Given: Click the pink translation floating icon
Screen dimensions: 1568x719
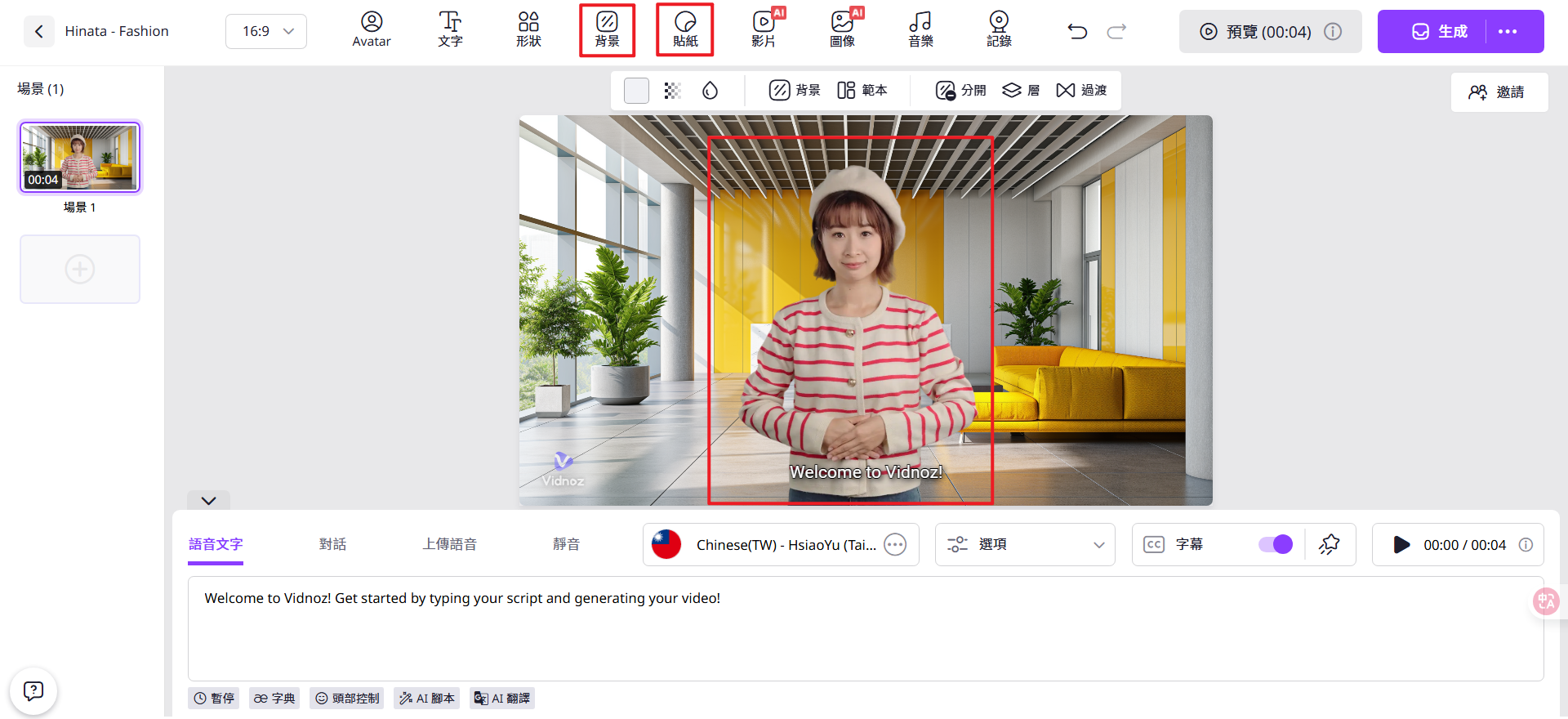Looking at the screenshot, I should [1546, 602].
